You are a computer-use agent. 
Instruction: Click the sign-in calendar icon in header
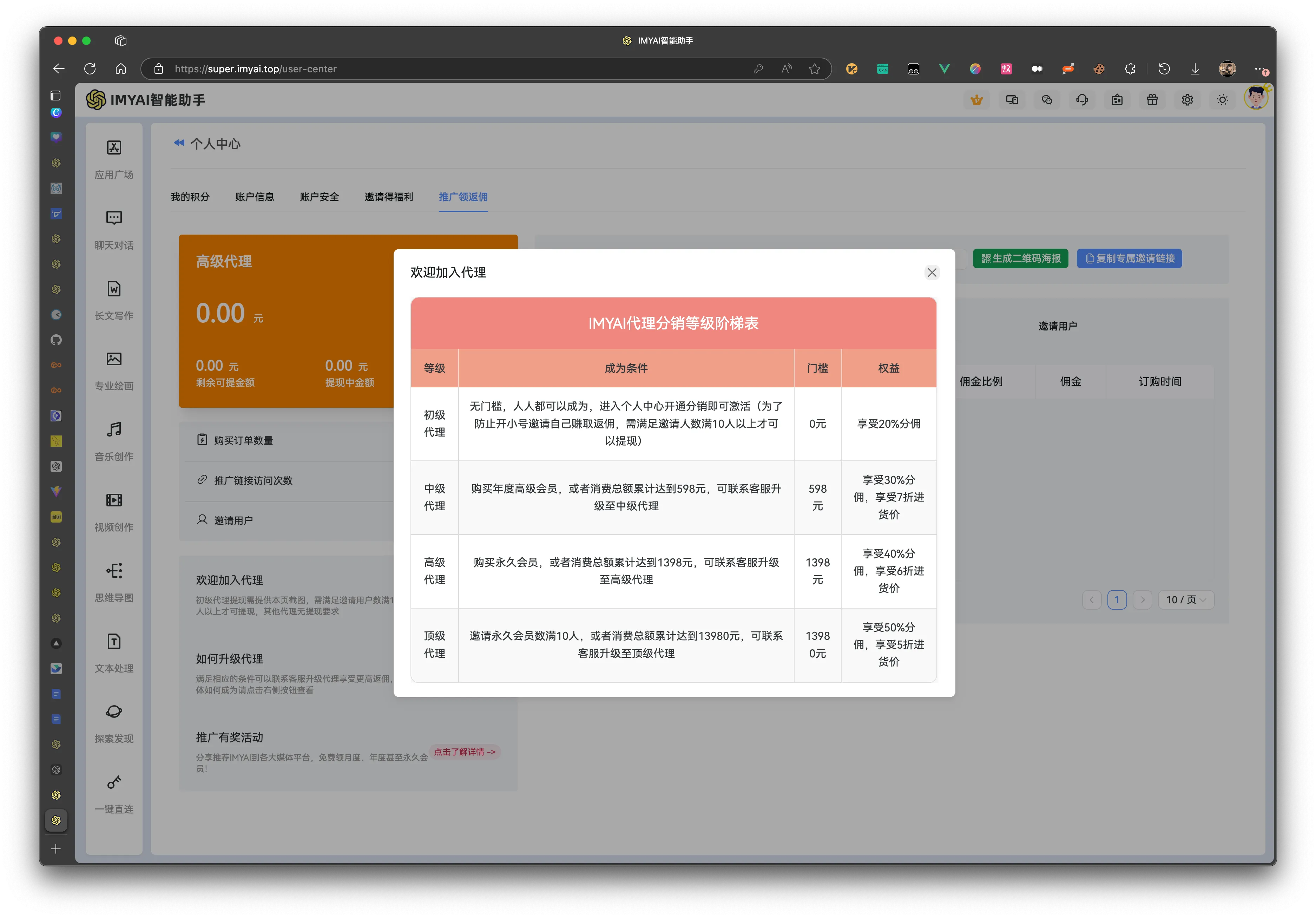pyautogui.click(x=1117, y=100)
